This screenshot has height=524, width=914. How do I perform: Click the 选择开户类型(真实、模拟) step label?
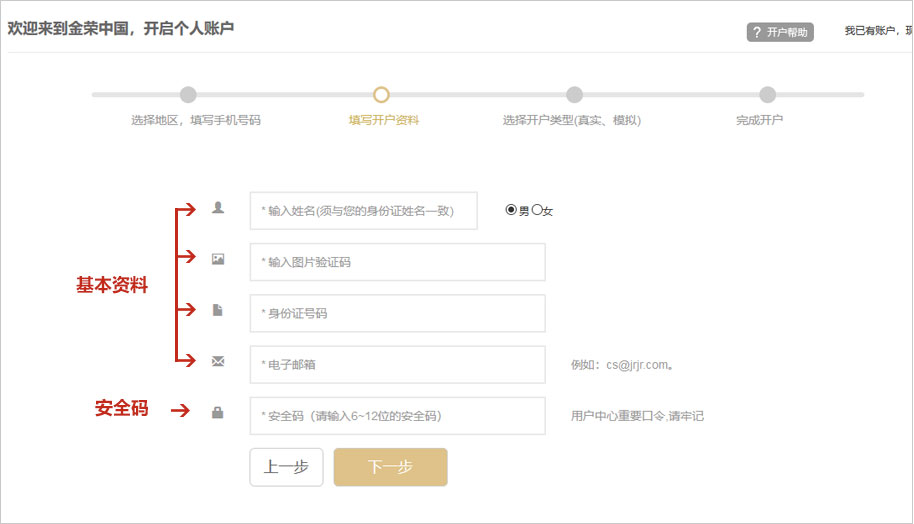point(572,120)
